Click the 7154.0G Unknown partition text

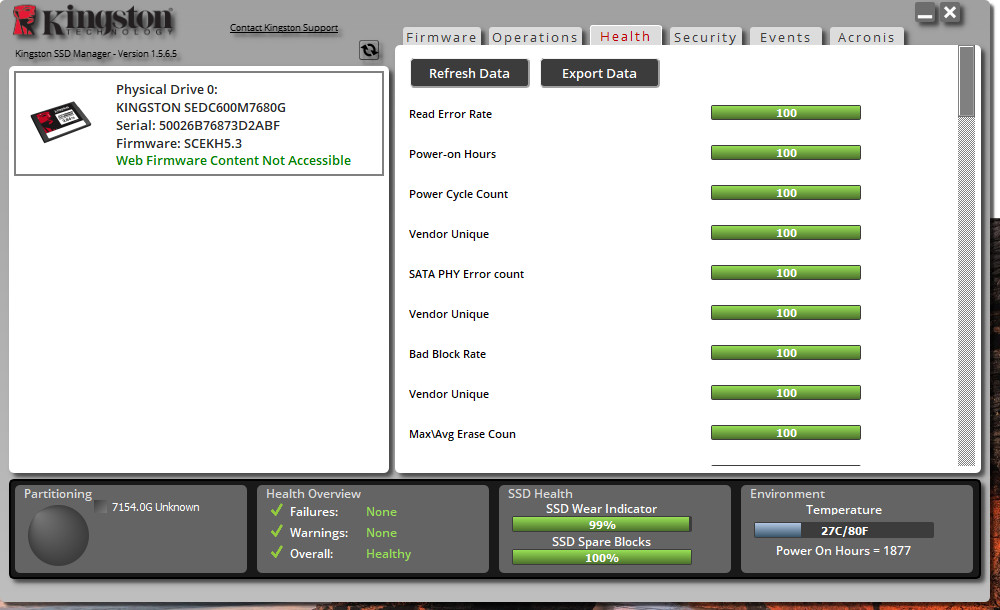pos(156,507)
